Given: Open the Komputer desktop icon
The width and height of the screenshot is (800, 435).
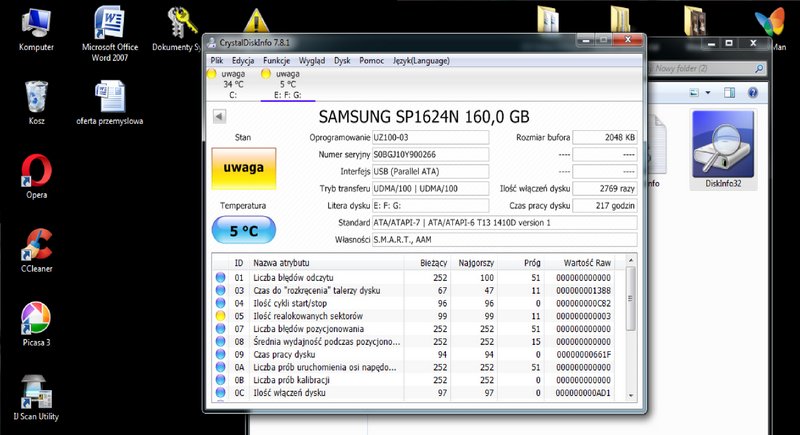Looking at the screenshot, I should point(36,29).
